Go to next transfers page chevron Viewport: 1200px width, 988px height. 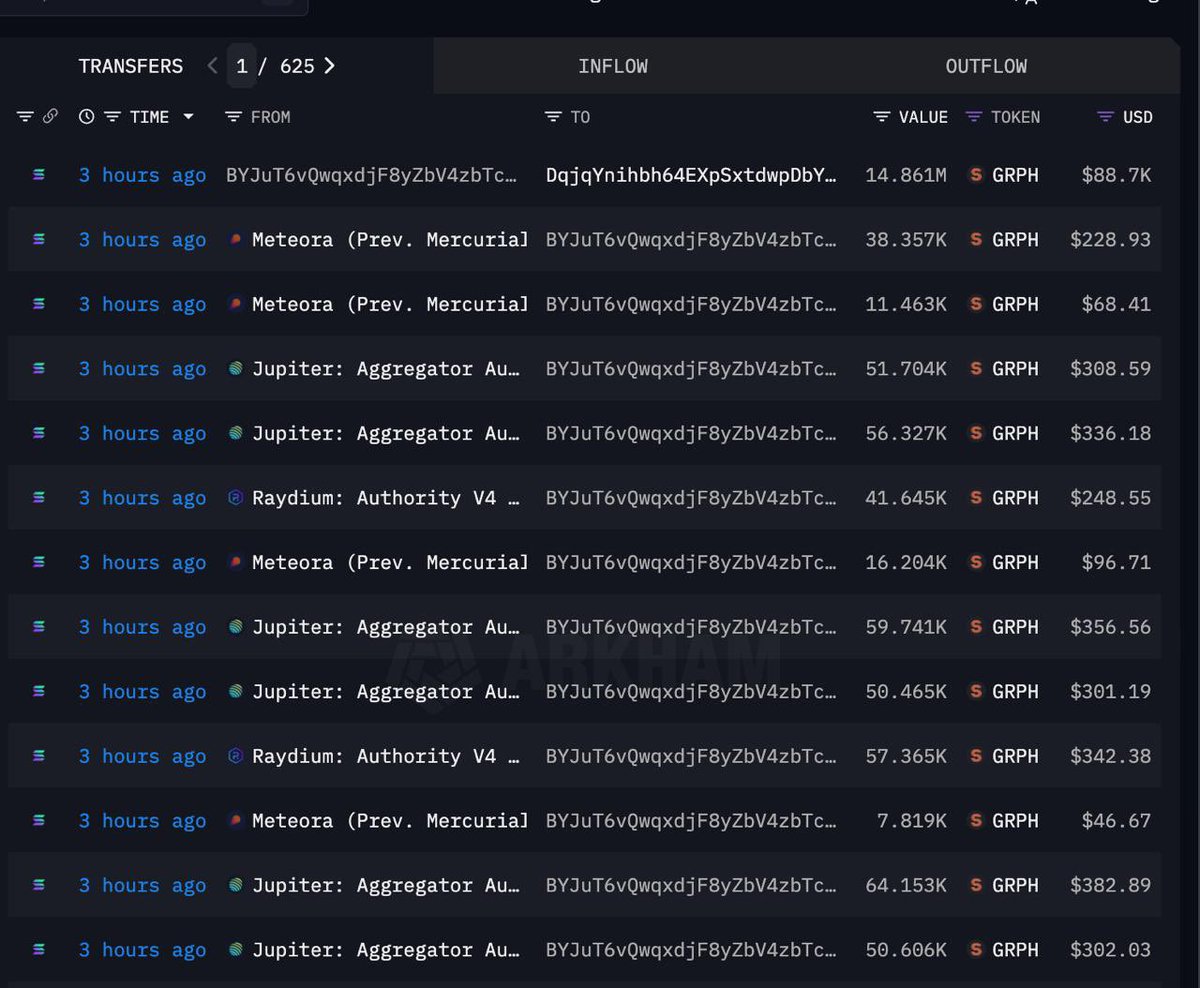(330, 66)
